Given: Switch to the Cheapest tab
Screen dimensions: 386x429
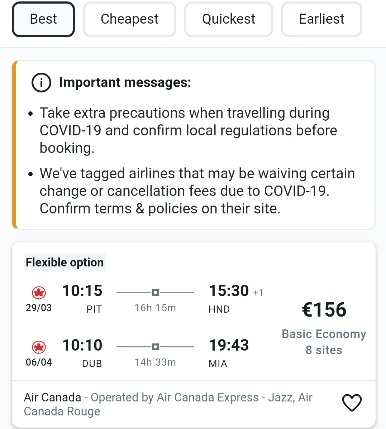Looking at the screenshot, I should point(129,19).
